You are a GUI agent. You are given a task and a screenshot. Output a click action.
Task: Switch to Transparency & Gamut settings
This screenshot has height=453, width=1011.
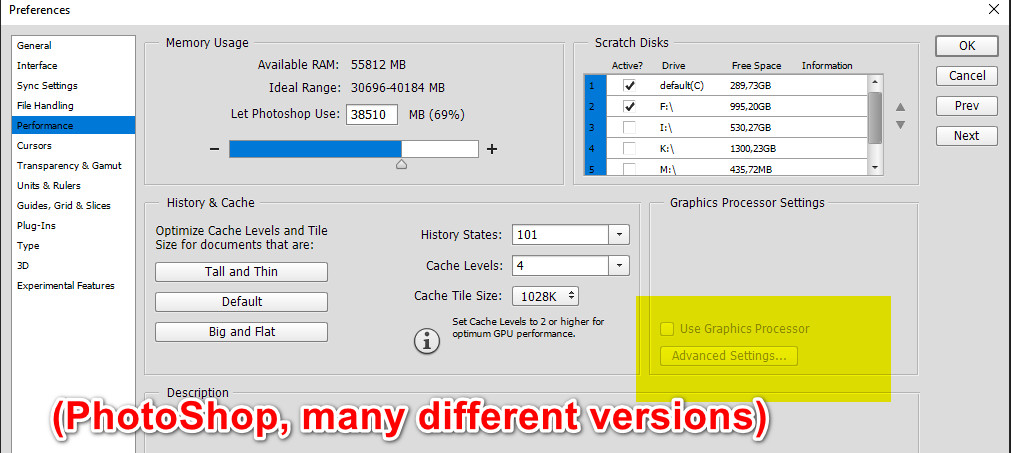69,166
